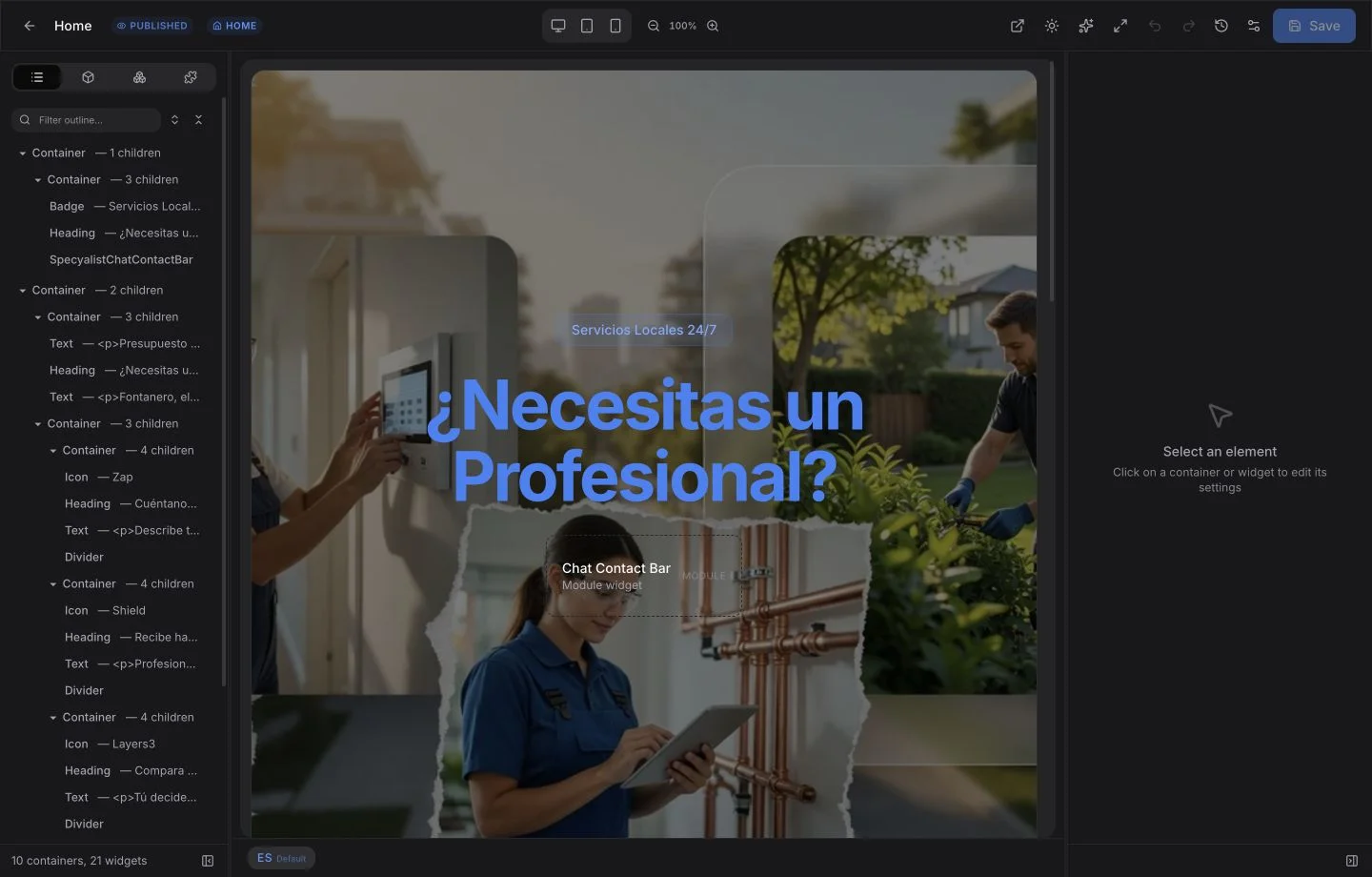Open the single cube widgets tab
The height and width of the screenshot is (877, 1372).
point(88,77)
